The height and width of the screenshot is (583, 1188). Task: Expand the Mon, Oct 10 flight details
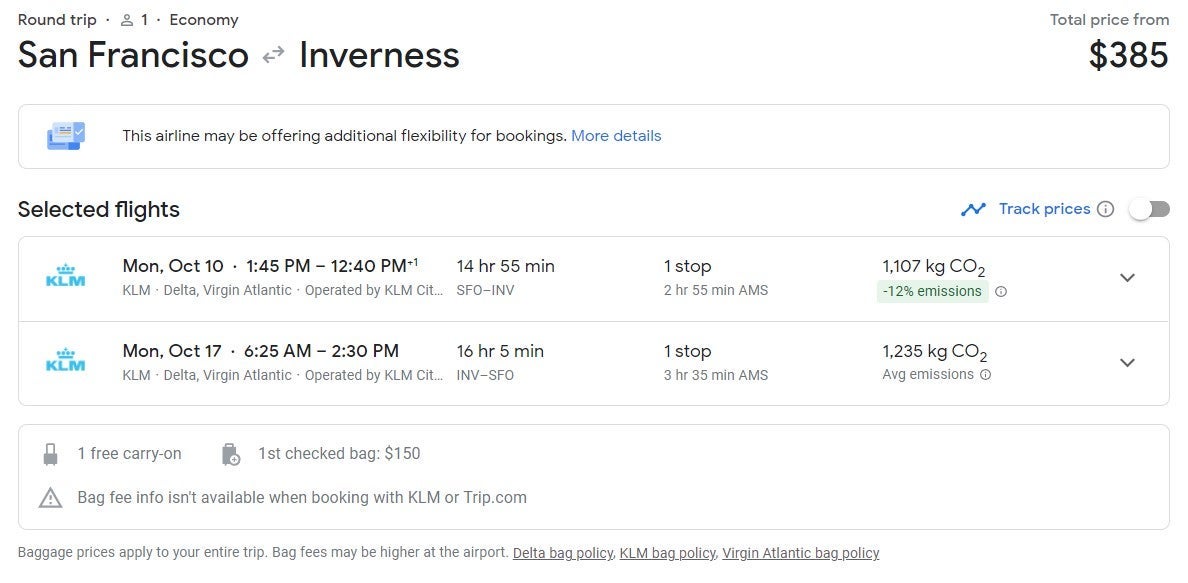point(1127,278)
